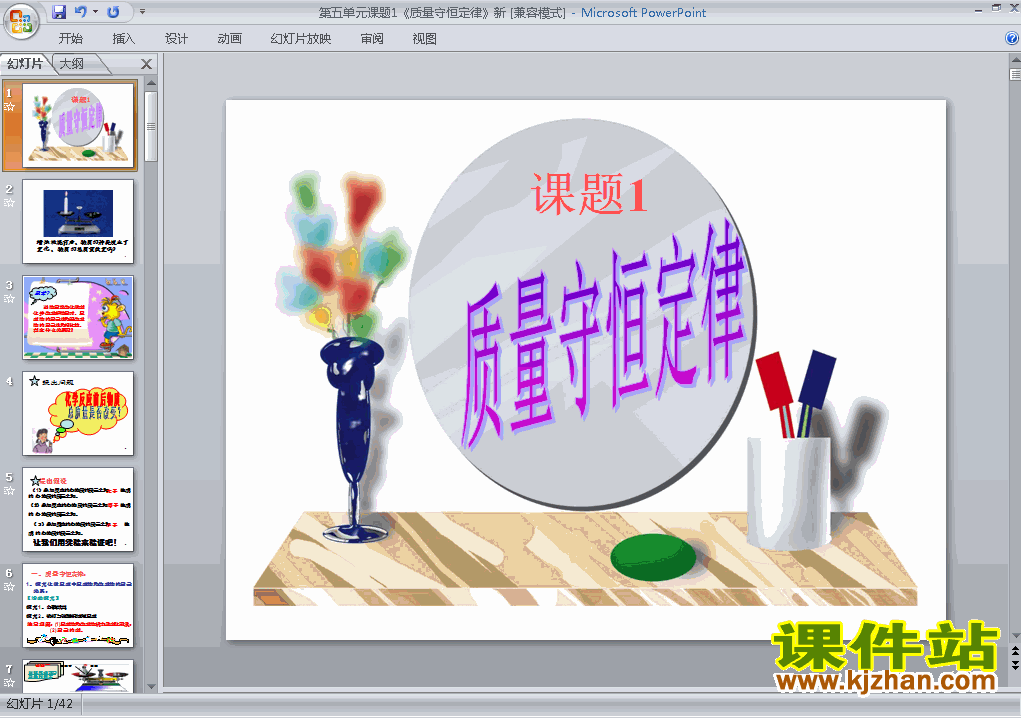Click animation star icon beside slide 3

9,299
